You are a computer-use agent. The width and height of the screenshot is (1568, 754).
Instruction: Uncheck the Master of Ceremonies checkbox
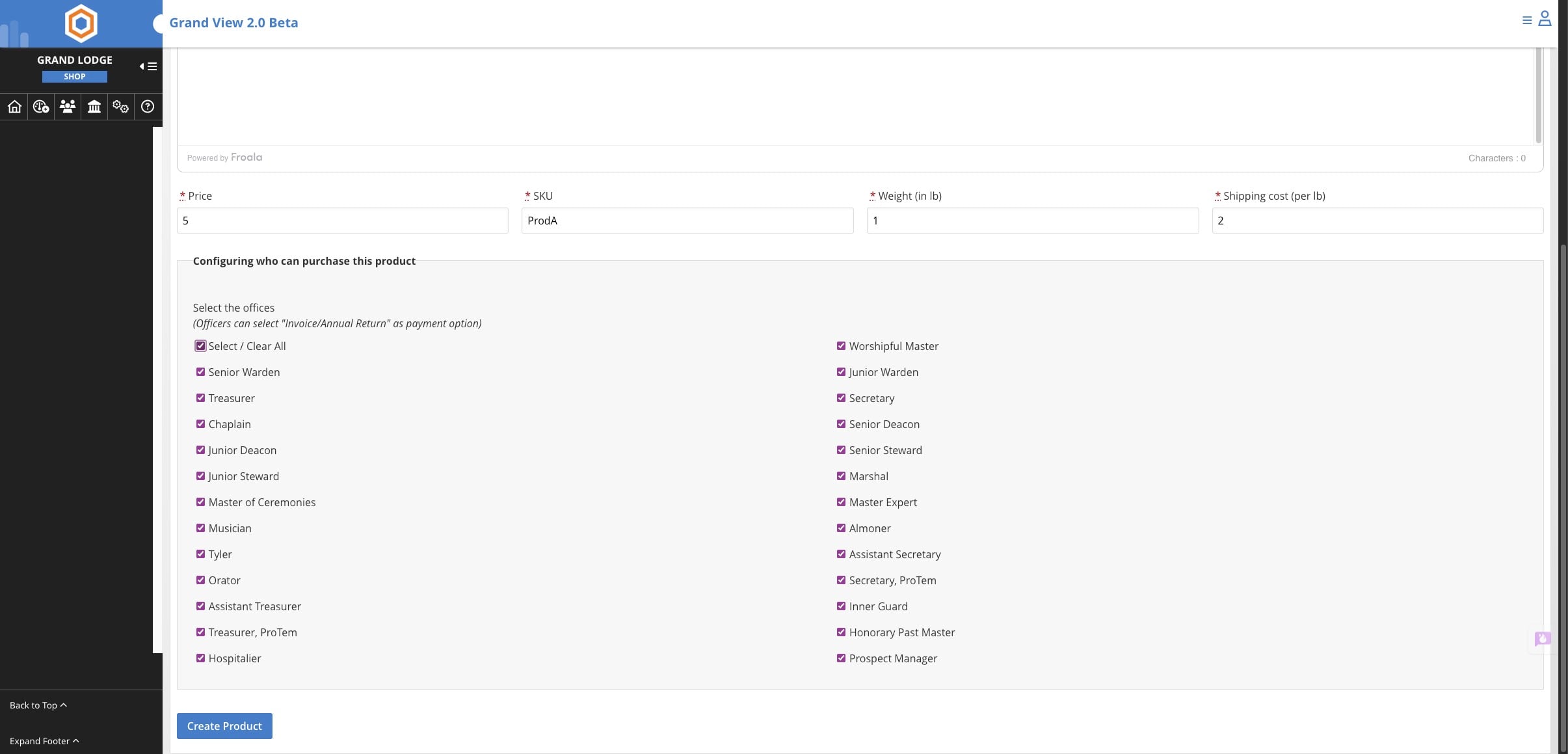point(200,502)
